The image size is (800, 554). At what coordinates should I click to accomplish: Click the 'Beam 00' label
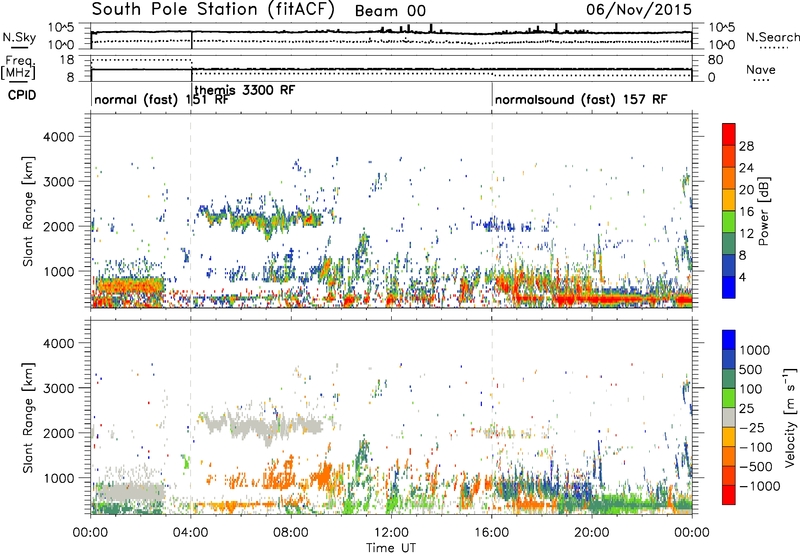(390, 11)
